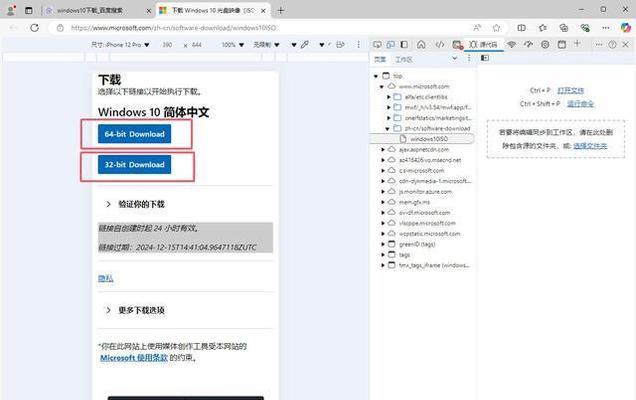Open device toolbar more options
Viewport: 636px width, 400px height.
(x=358, y=45)
